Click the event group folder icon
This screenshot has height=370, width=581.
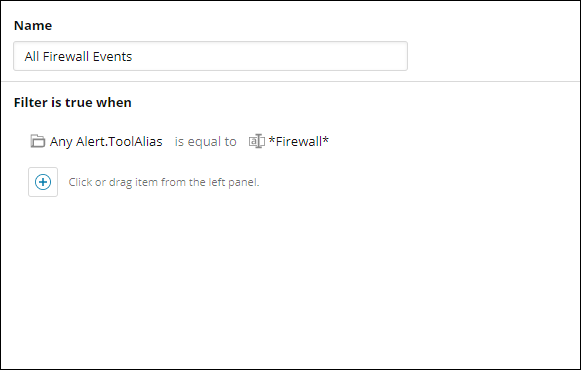point(37,141)
